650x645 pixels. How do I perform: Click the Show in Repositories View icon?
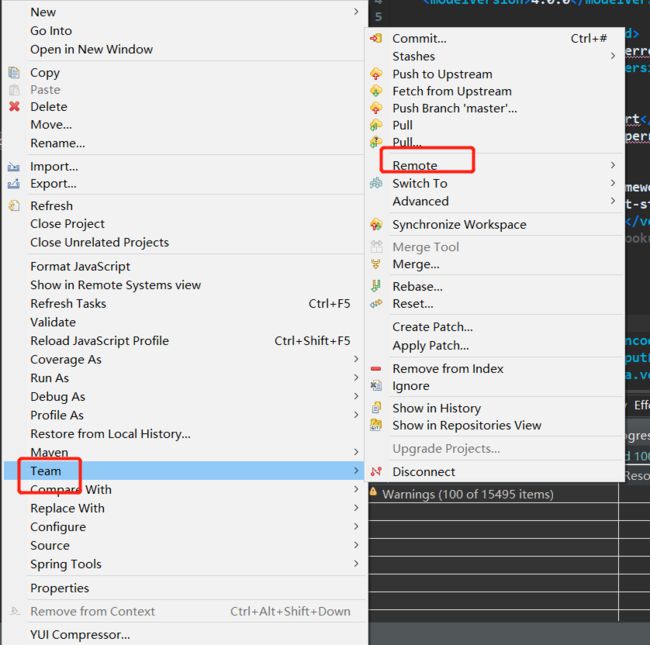(376, 425)
